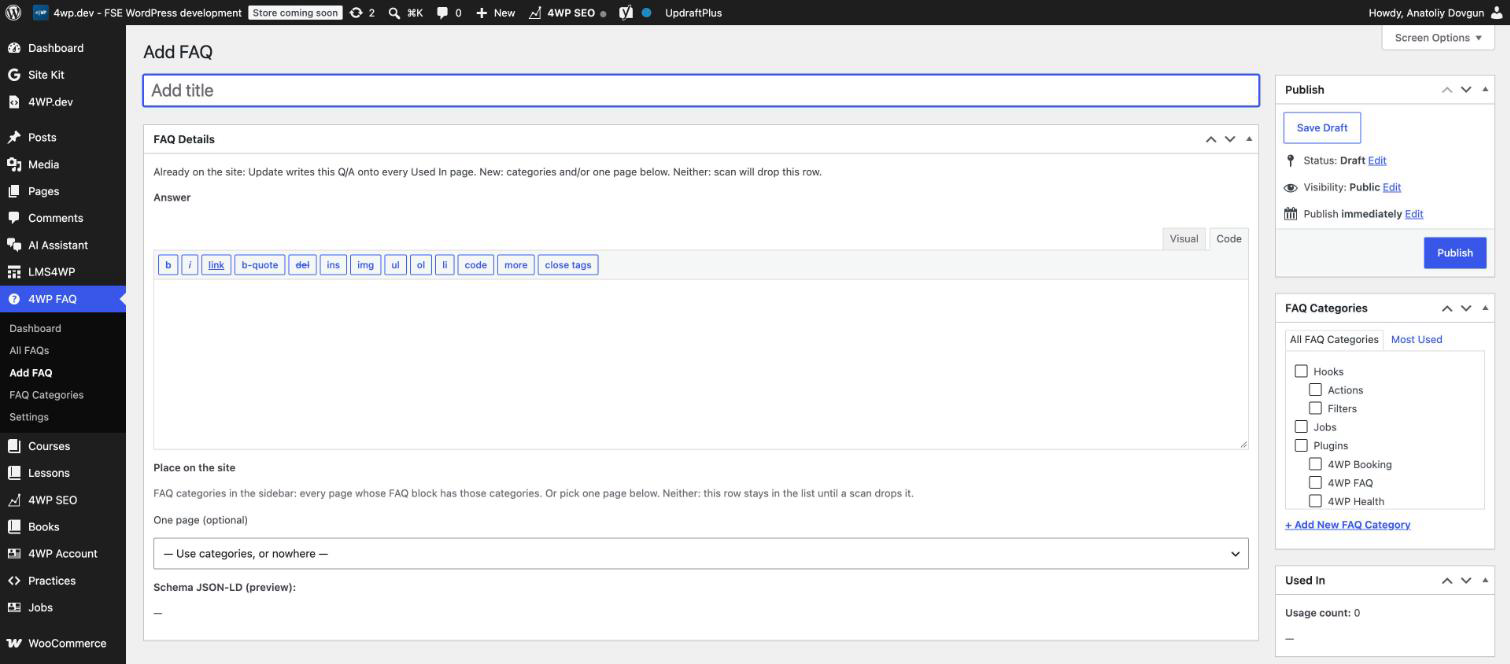Screen dimensions: 1510x664
Task: Edit publish immediately schedule
Action: pos(1414,214)
